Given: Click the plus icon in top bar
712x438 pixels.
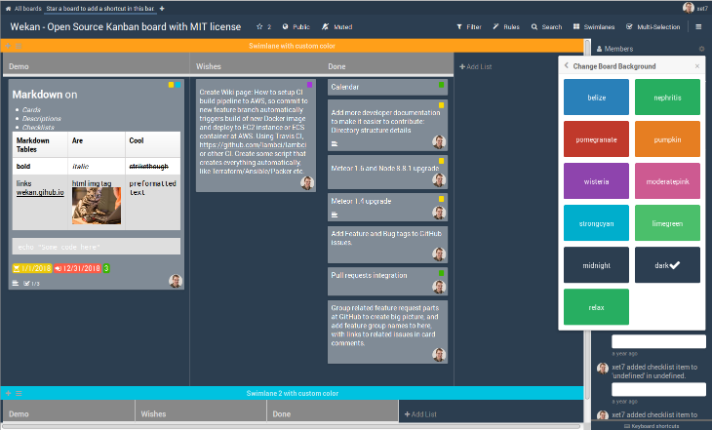Looking at the screenshot, I should click(162, 9).
